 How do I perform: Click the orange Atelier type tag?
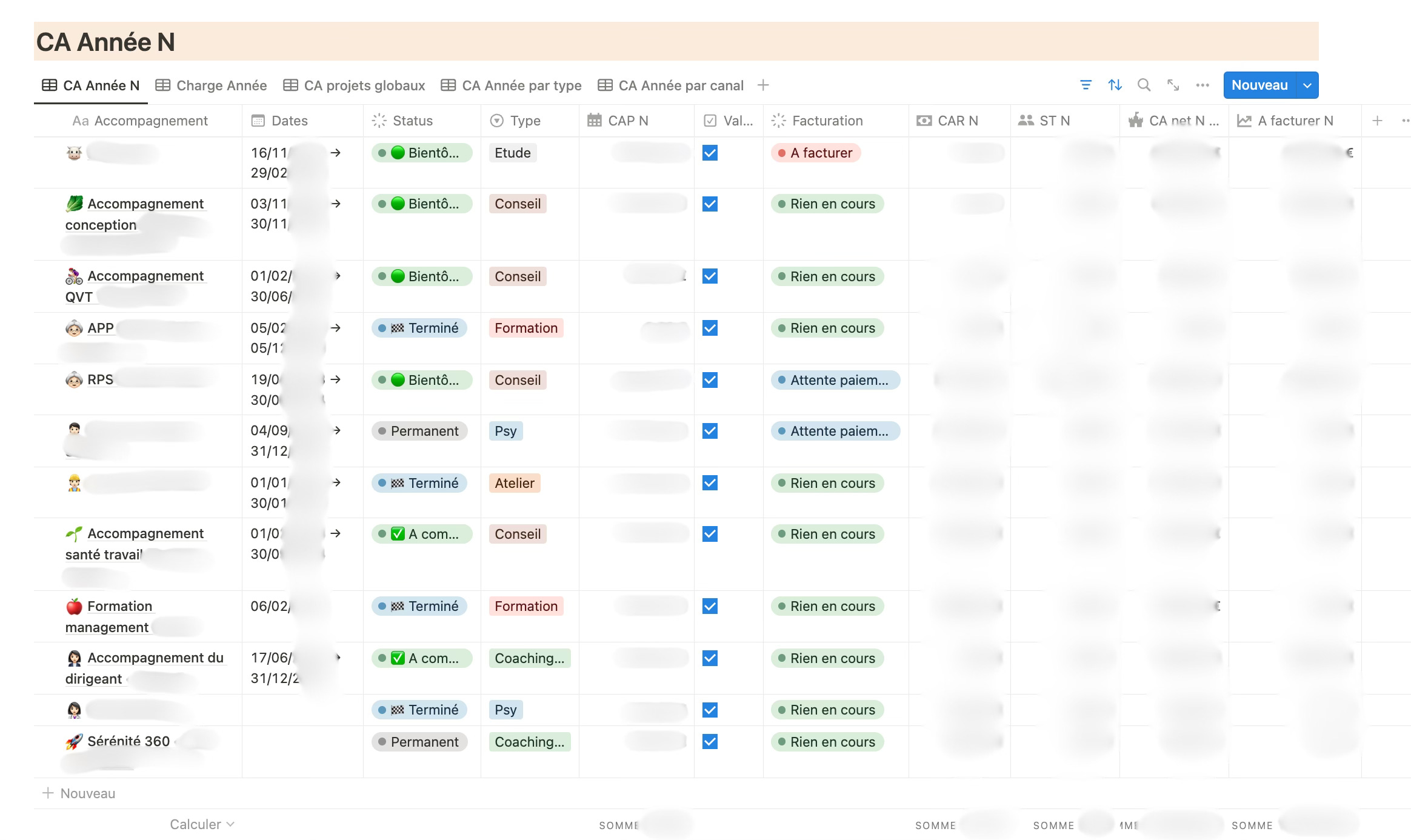[x=514, y=483]
